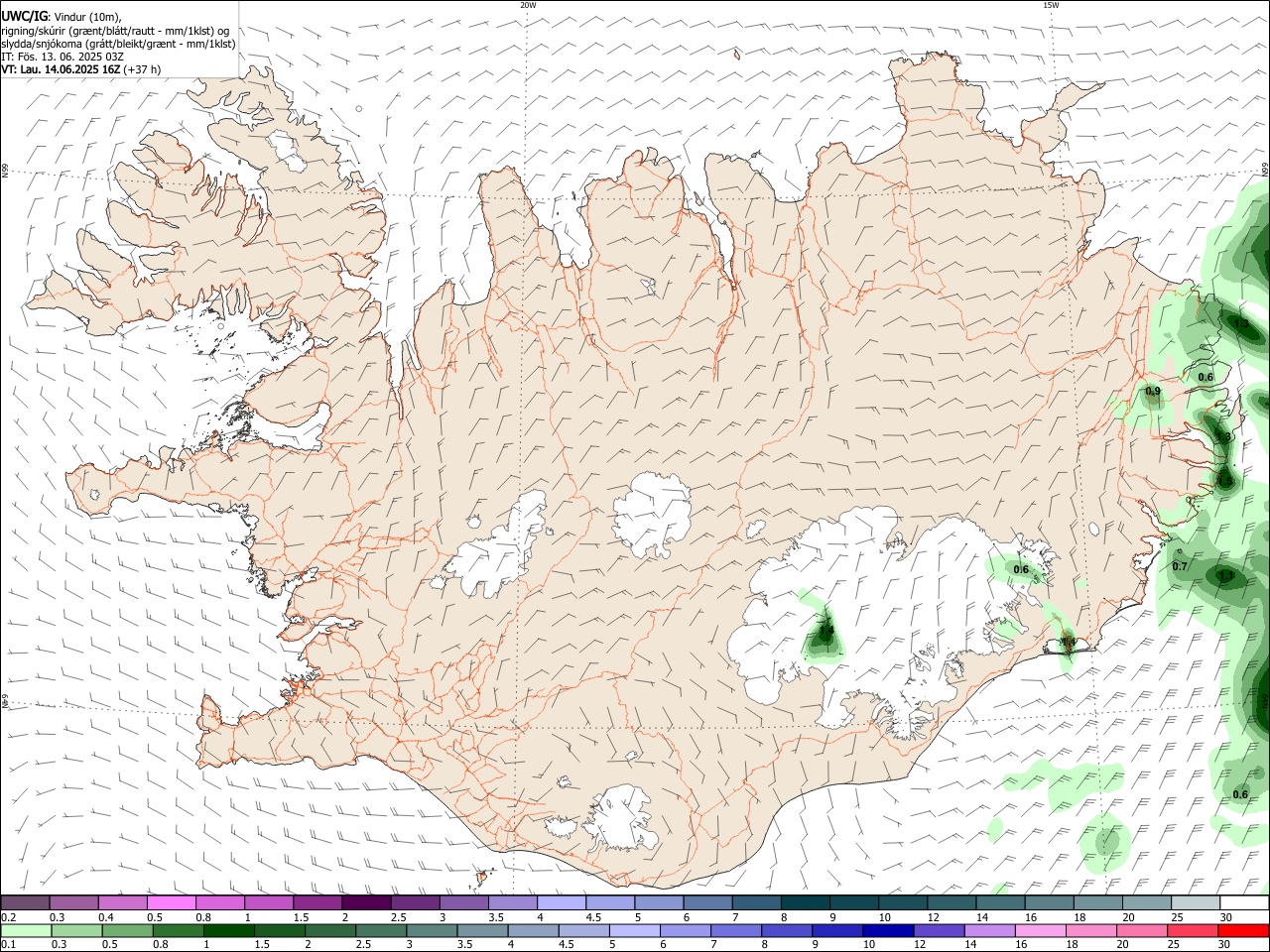The height and width of the screenshot is (952, 1270).
Task: Pick the white 30 swatch in the top legend row
Action: 1244,903
